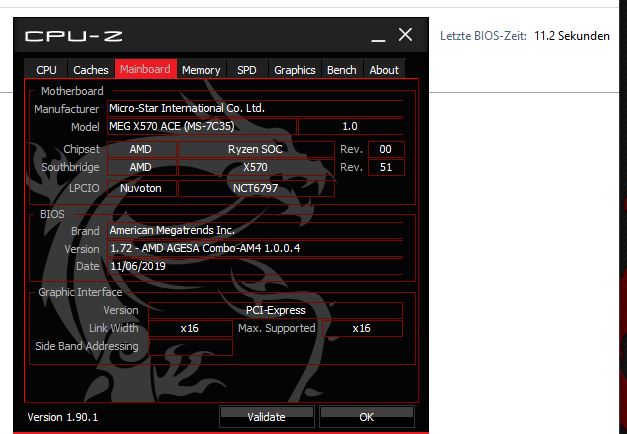Click the BIOS Brand American Megatrends field
The height and width of the screenshot is (434, 627).
(255, 230)
